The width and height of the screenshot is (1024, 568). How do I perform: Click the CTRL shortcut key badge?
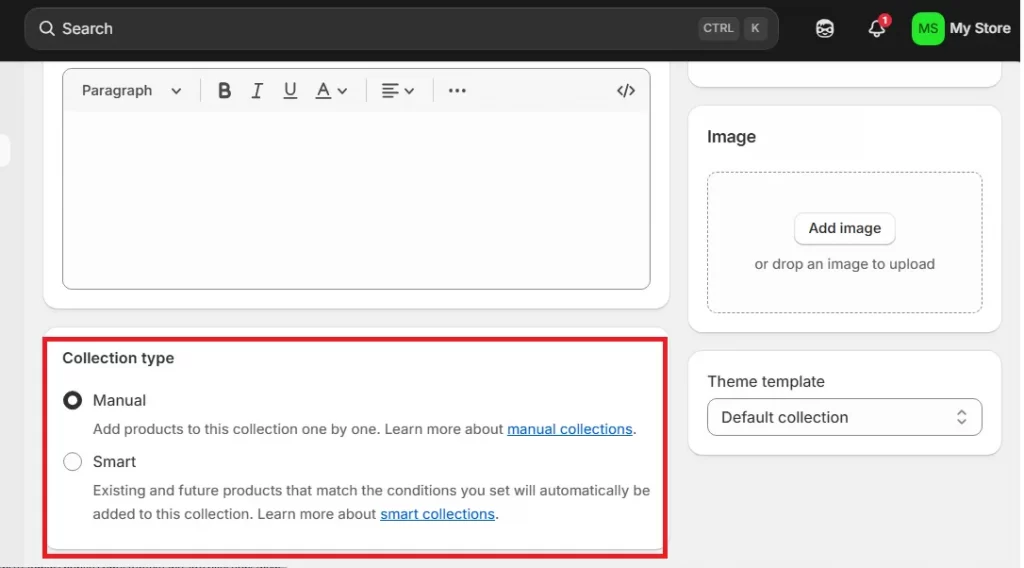pos(718,29)
